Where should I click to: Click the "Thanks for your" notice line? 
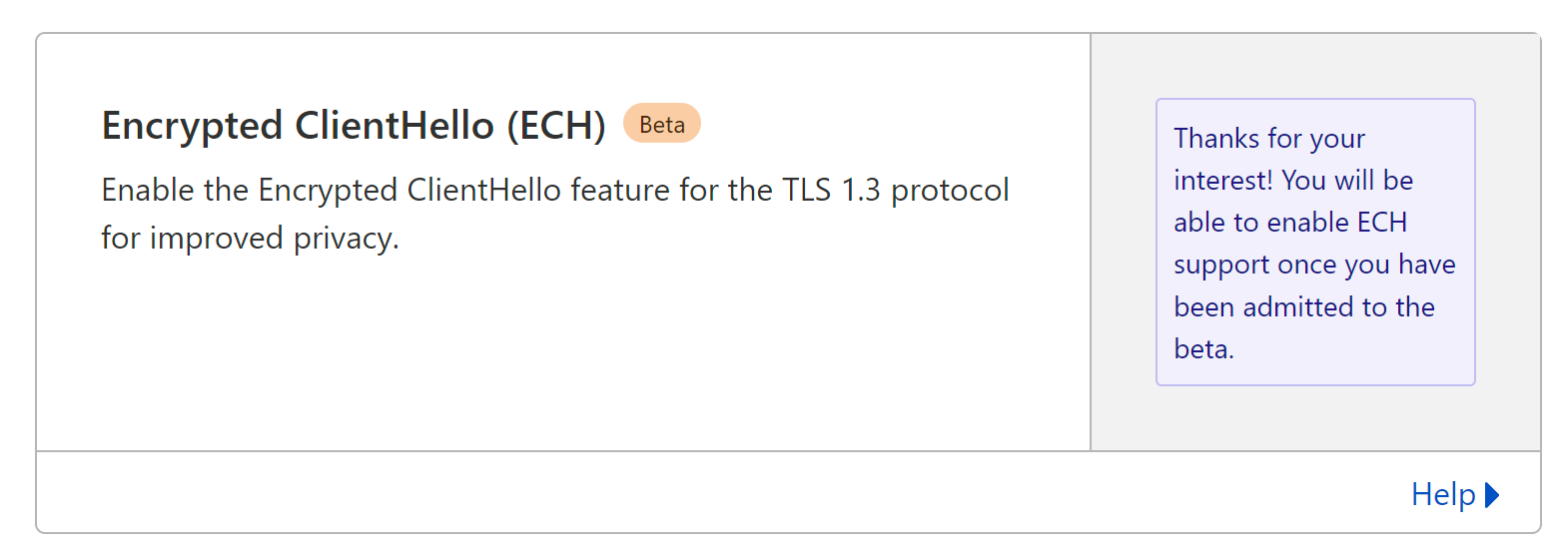(1268, 139)
